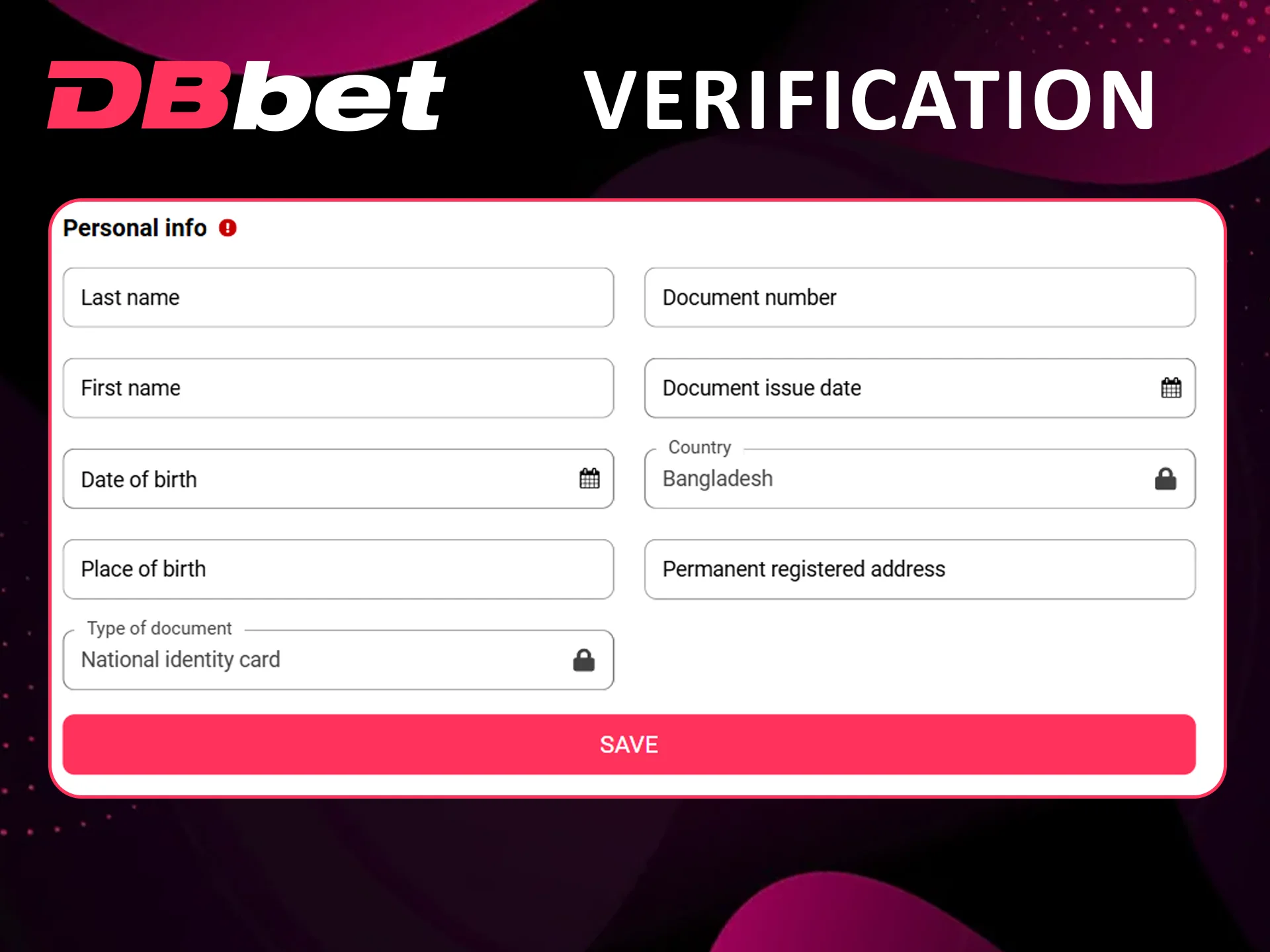Click the Document number input field
1270x952 pixels.
tap(919, 297)
